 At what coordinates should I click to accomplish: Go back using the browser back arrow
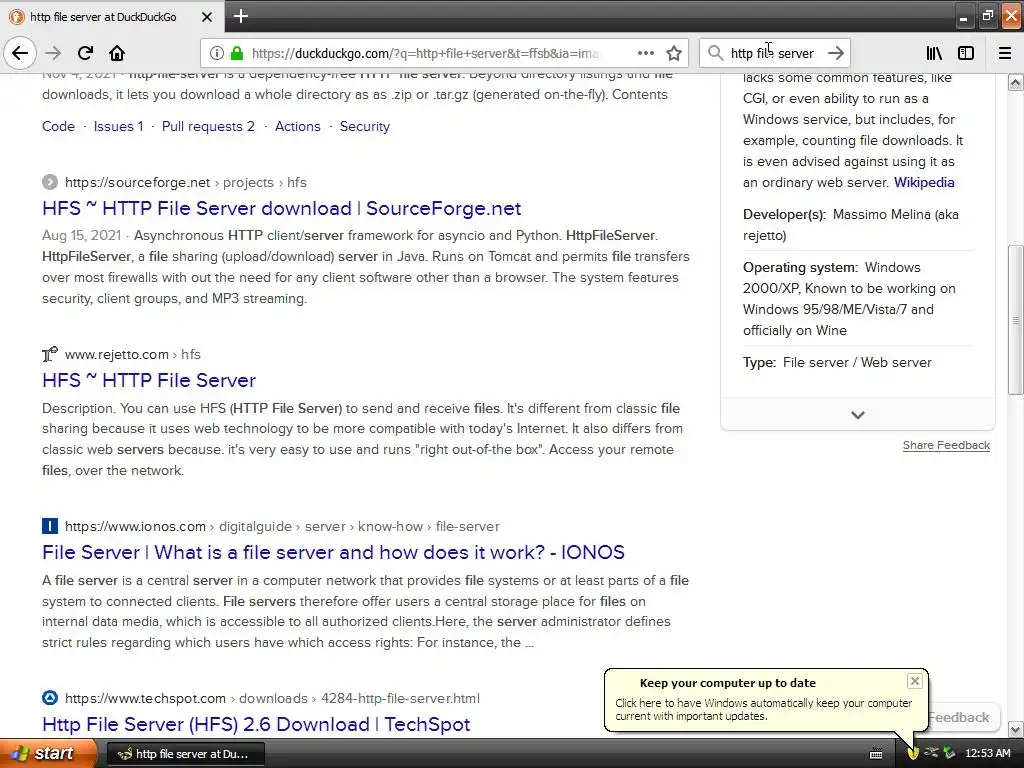tap(20, 53)
